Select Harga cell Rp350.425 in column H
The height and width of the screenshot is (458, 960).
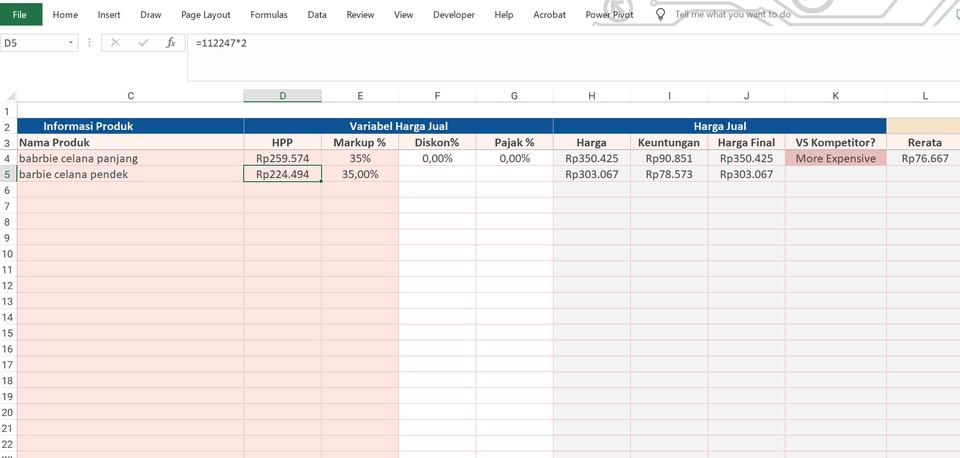click(591, 158)
